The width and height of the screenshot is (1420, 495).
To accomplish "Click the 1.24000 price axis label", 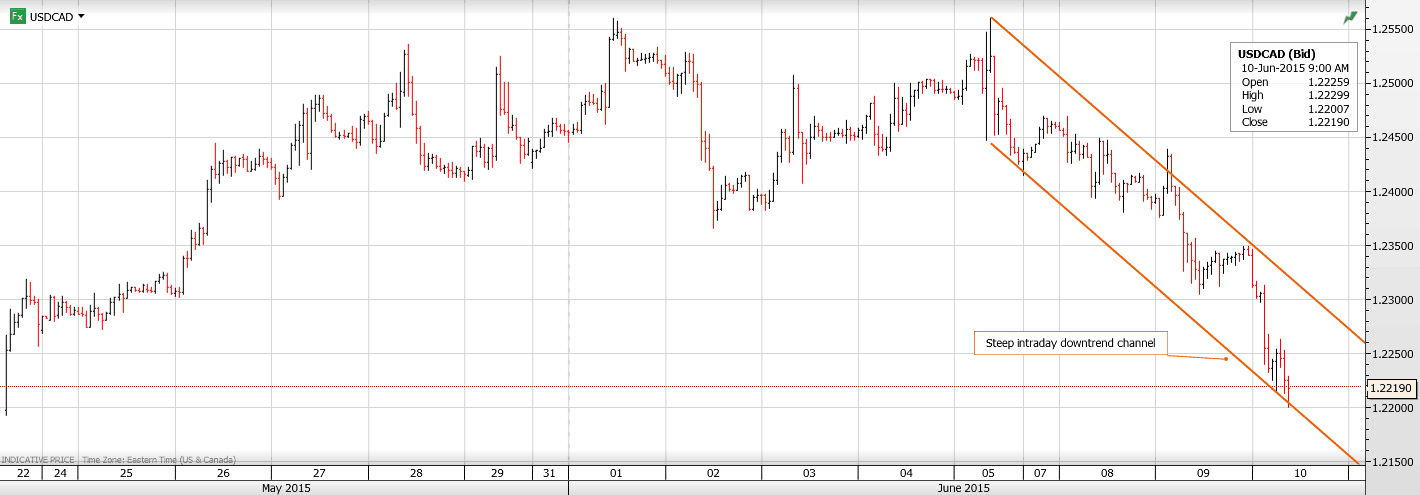I will pyautogui.click(x=1391, y=192).
